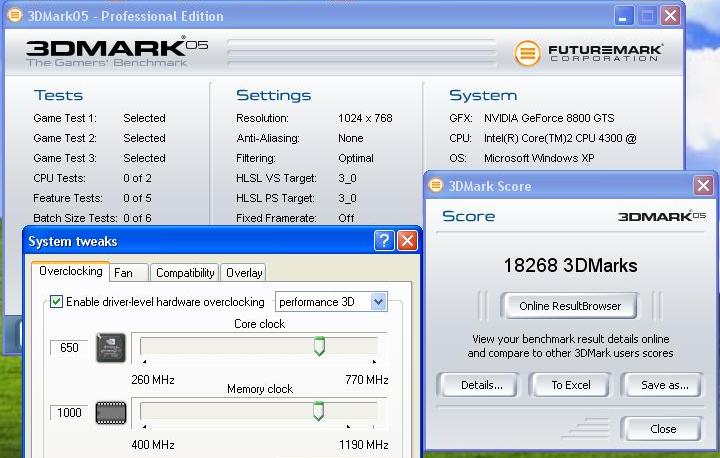Click the Details... button
Viewport: 720px width, 458px height.
point(481,385)
